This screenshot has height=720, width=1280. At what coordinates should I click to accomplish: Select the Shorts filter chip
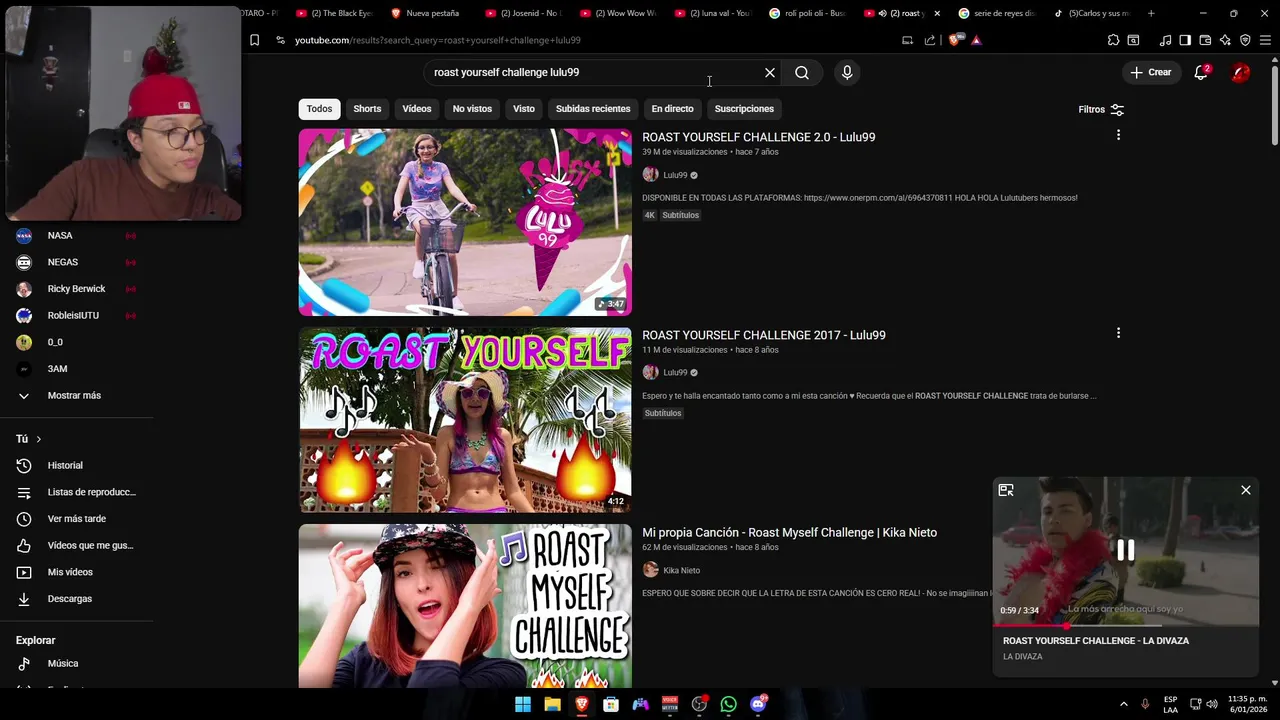pos(367,109)
